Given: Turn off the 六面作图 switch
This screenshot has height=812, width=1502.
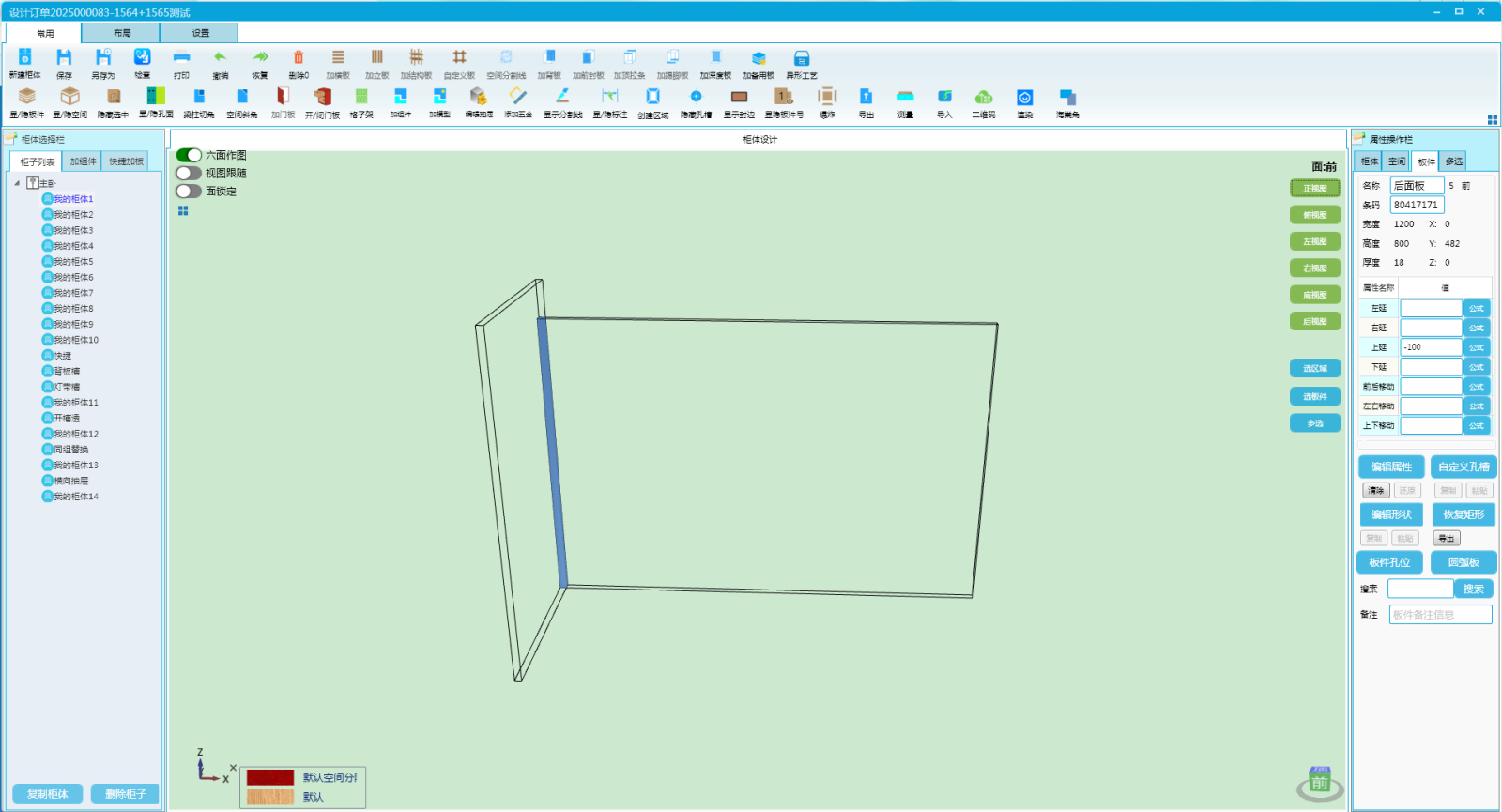Looking at the screenshot, I should click(x=189, y=155).
